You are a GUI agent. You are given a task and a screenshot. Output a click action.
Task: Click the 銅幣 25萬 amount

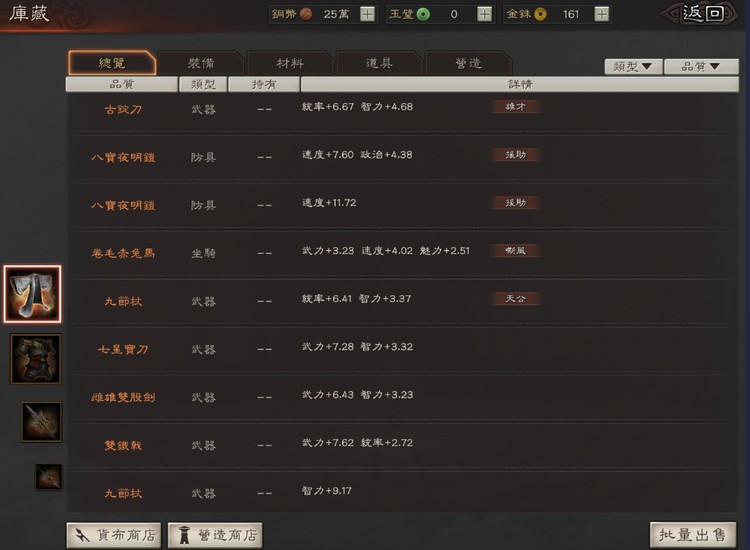[336, 14]
